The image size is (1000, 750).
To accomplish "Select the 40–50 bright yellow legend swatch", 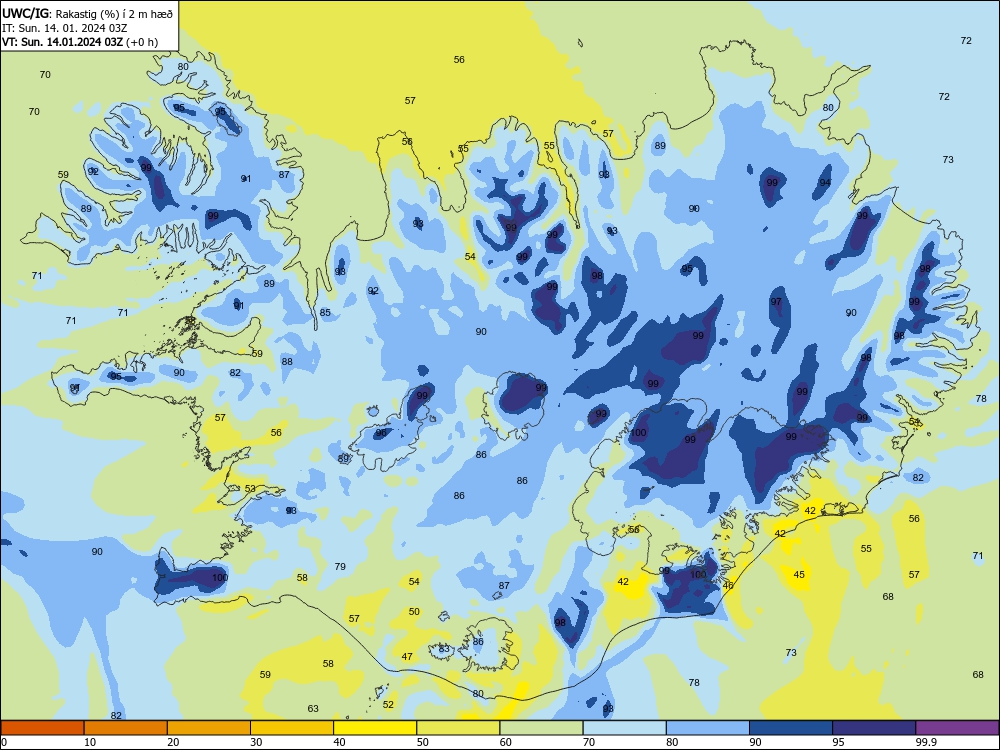I will click(375, 728).
